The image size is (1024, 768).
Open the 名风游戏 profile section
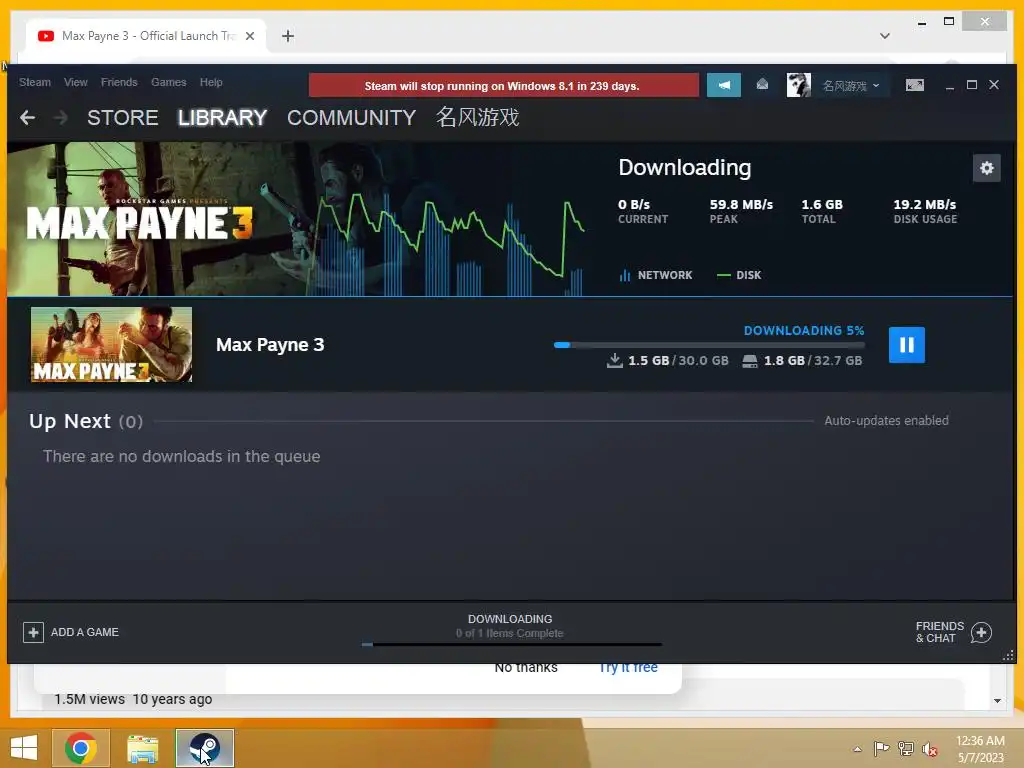click(477, 118)
